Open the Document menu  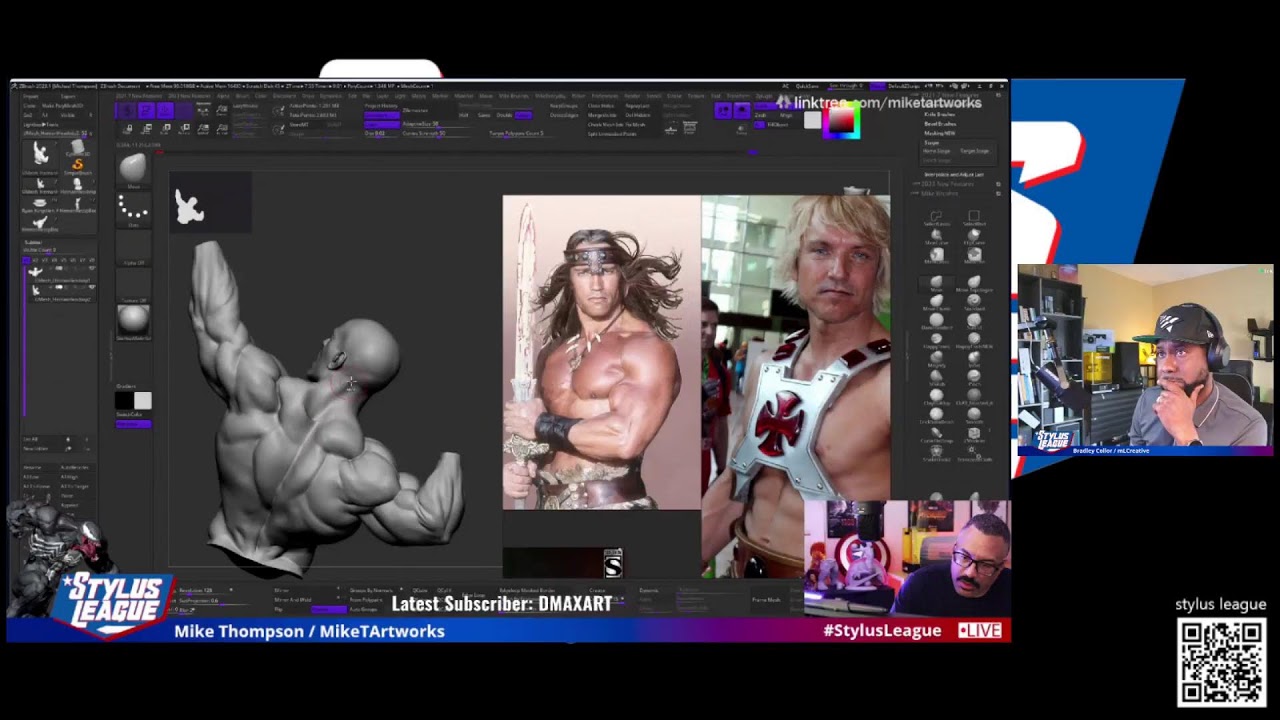284,96
